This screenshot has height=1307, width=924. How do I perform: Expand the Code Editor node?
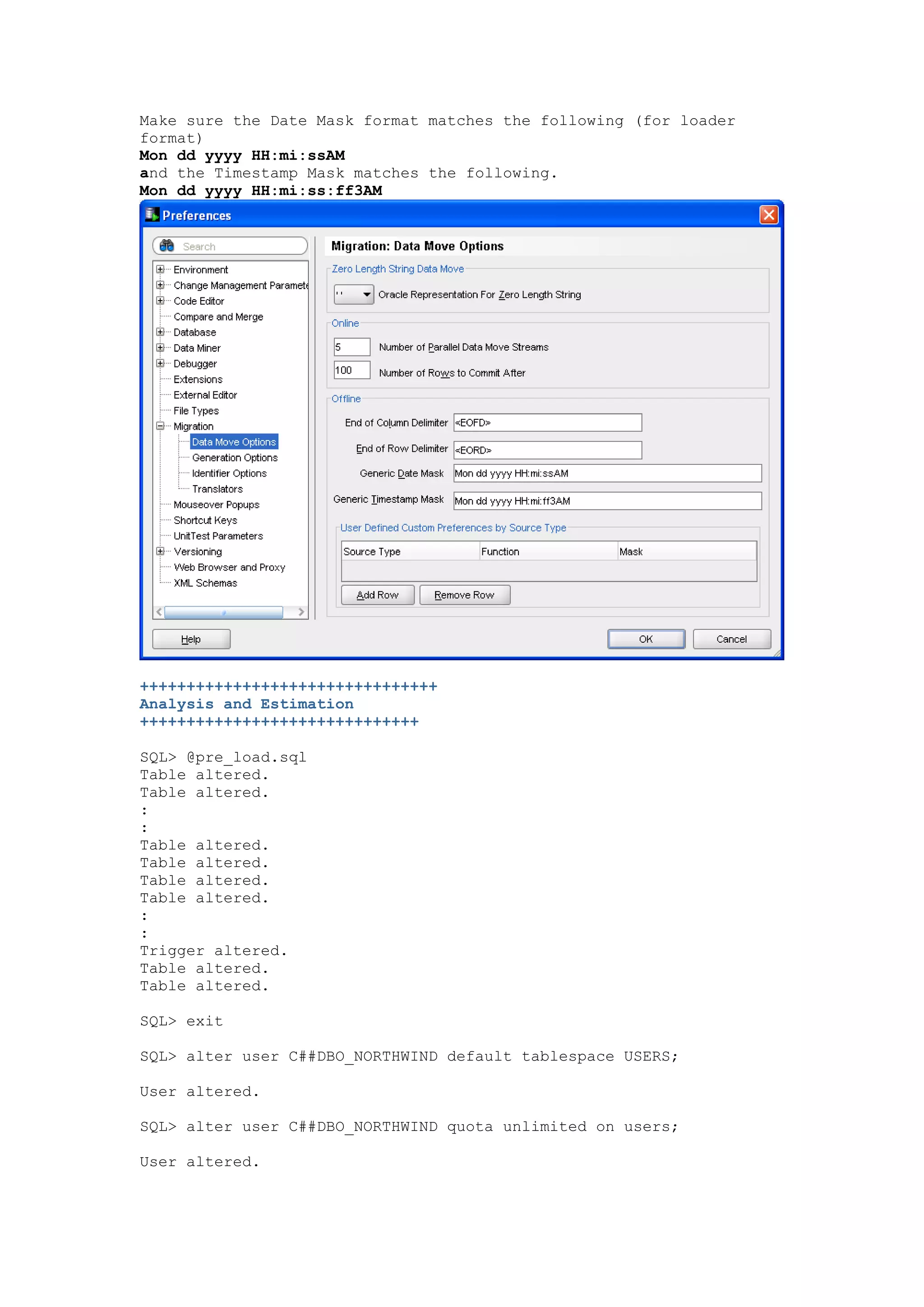[161, 301]
